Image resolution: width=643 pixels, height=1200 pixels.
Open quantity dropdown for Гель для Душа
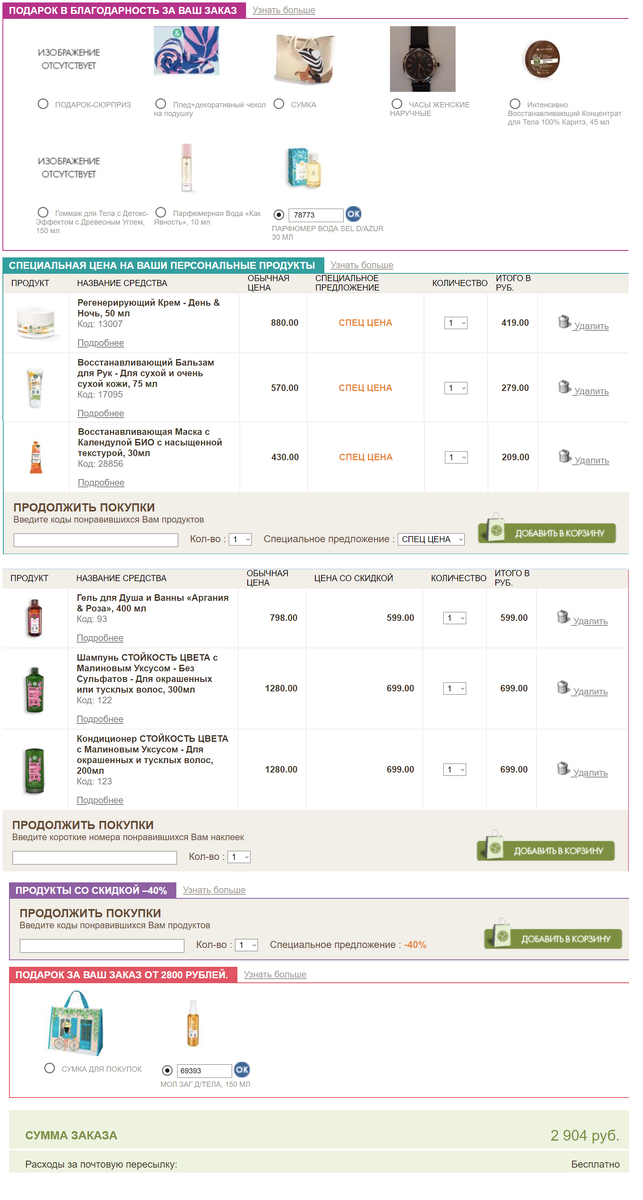pyautogui.click(x=456, y=618)
